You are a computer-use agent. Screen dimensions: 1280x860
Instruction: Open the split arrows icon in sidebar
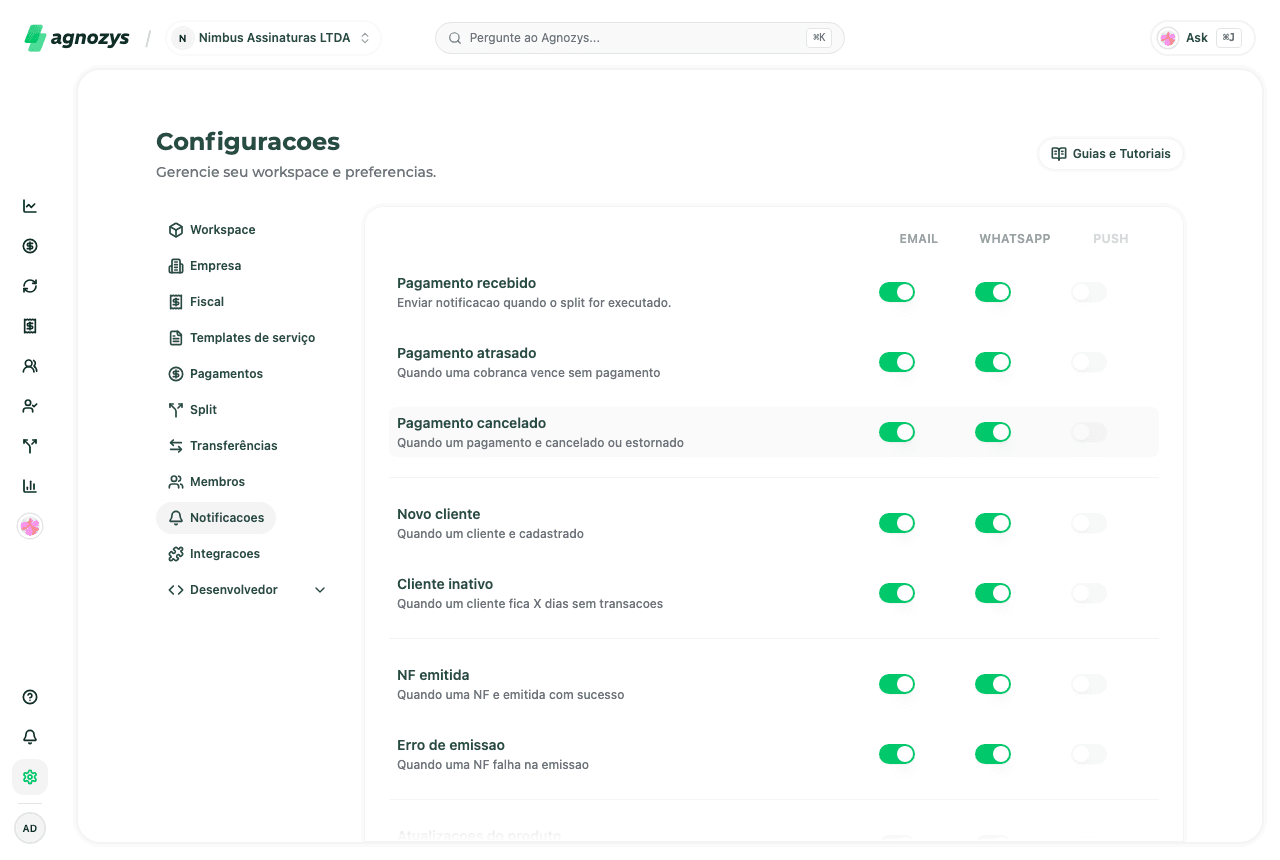point(30,446)
